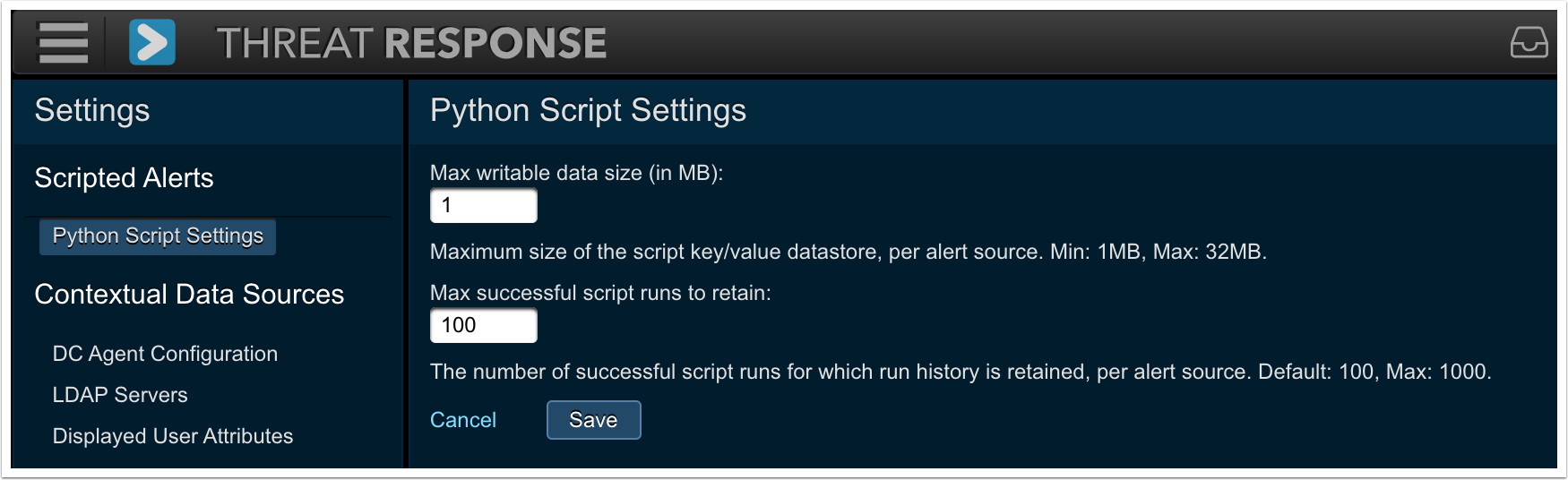Click the blue Threat Response logo
Image resolution: width=1568 pixels, height=480 pixels.
coord(151,42)
